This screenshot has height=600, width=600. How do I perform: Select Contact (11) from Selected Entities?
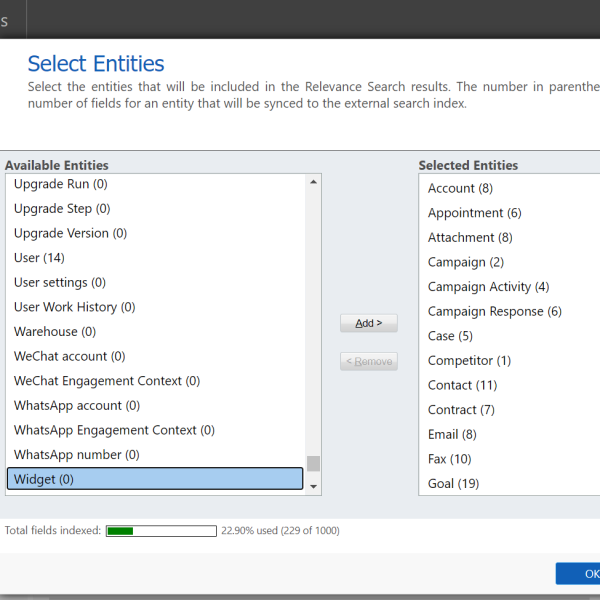point(462,385)
